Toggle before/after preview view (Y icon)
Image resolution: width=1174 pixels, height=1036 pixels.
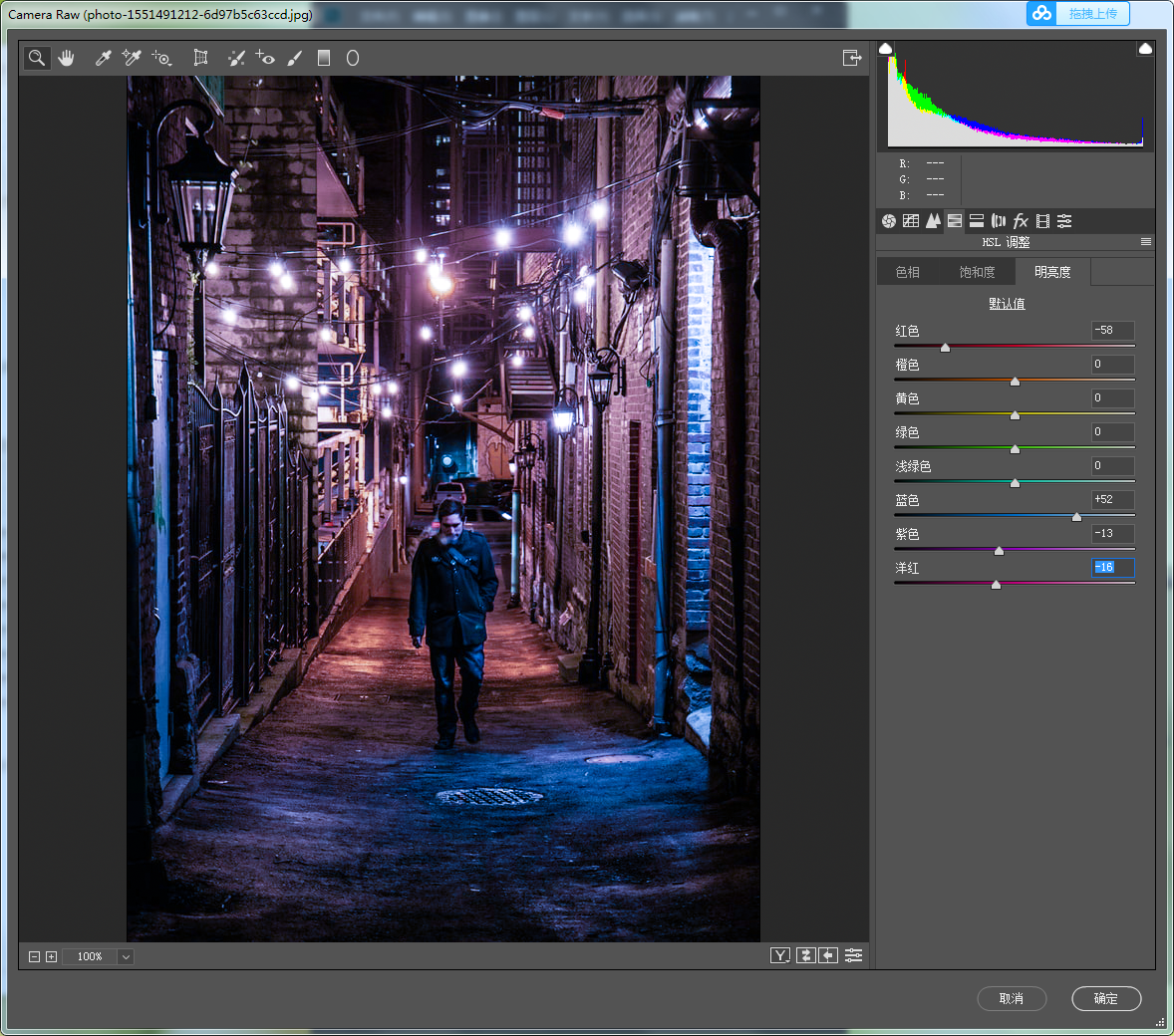[x=780, y=955]
